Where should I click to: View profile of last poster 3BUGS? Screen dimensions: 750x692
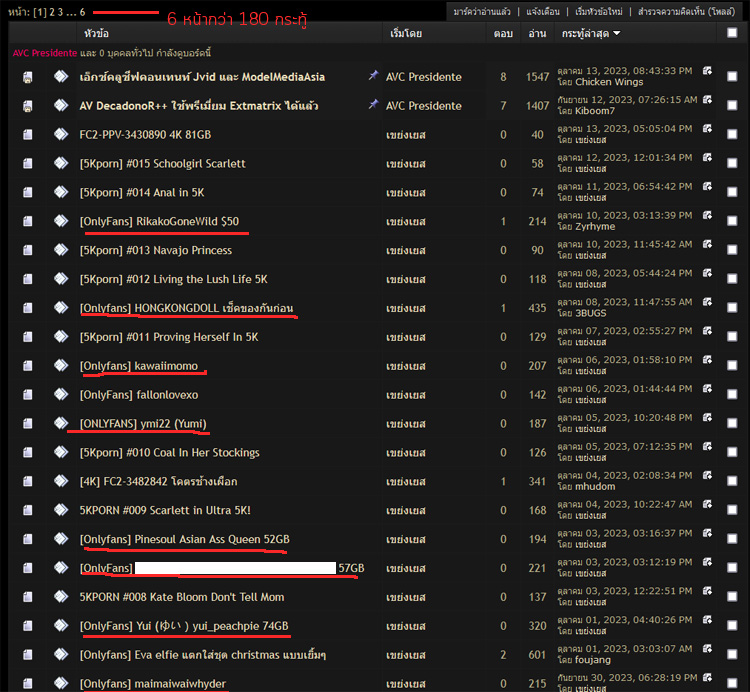coord(590,313)
